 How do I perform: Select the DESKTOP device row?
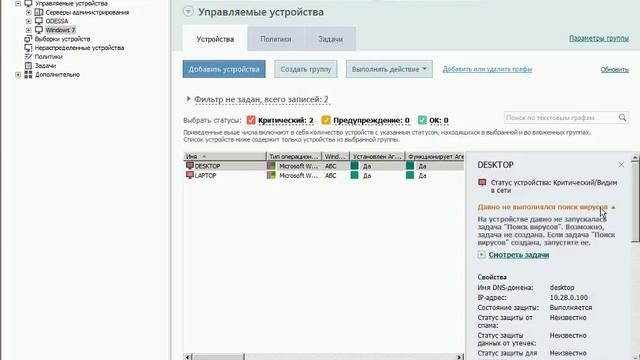[324, 166]
